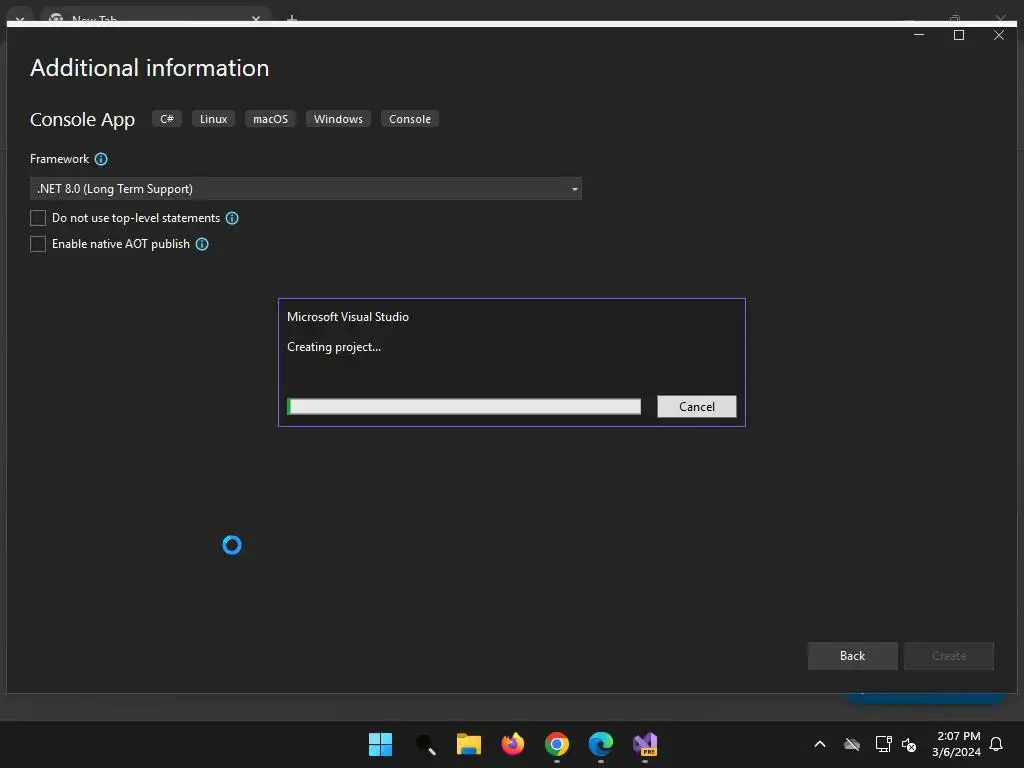Switch to Visual Studio Preview taskbar icon
This screenshot has width=1024, height=768.
coord(645,744)
